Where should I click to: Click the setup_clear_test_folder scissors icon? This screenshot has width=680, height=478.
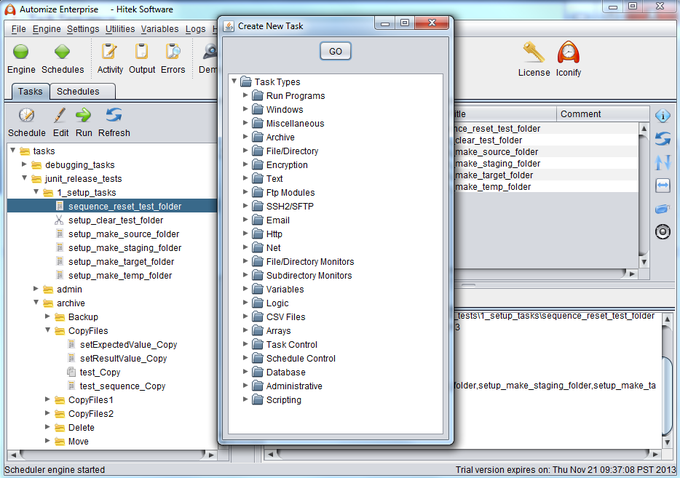pyautogui.click(x=59, y=220)
